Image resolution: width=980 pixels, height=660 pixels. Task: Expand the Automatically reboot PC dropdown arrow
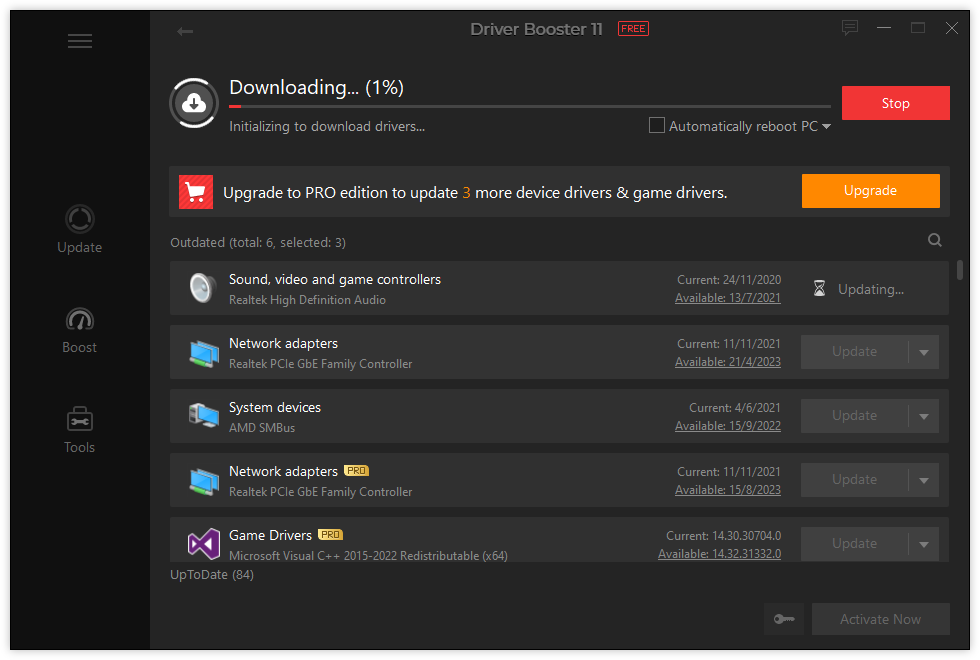click(826, 126)
